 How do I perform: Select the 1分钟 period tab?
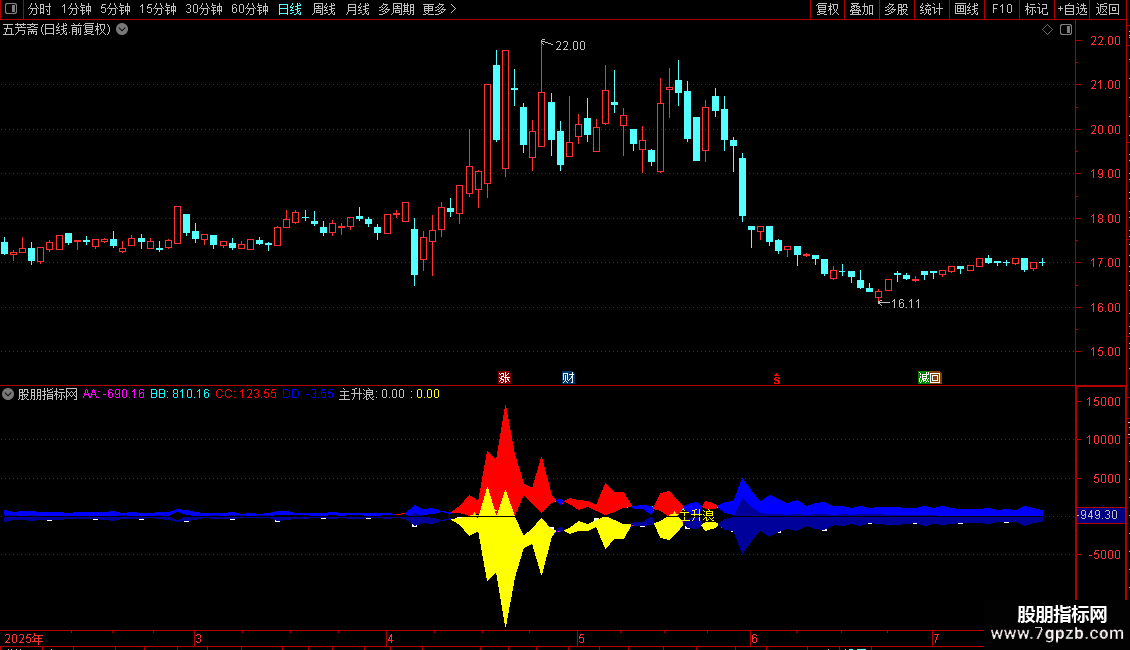(76, 9)
